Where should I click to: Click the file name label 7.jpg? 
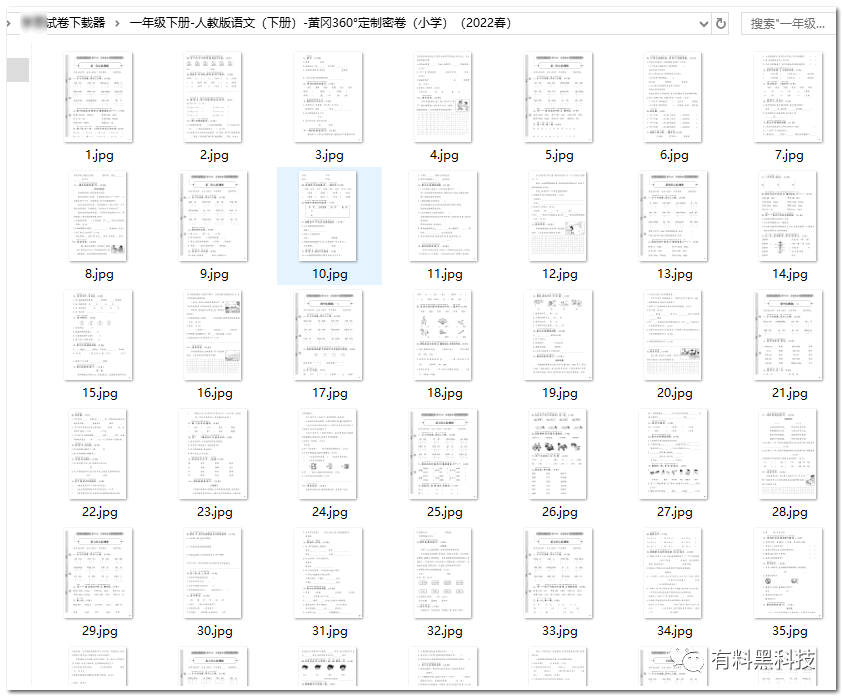coord(789,155)
